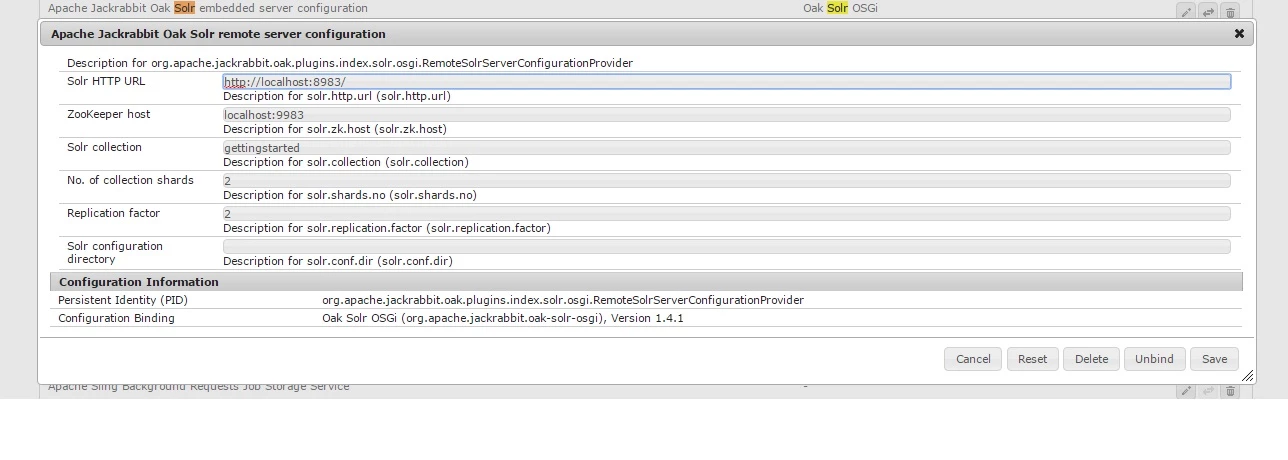The width and height of the screenshot is (1288, 460).
Task: Edit the Background Requests Job Storage Service row
Action: pos(1186,391)
